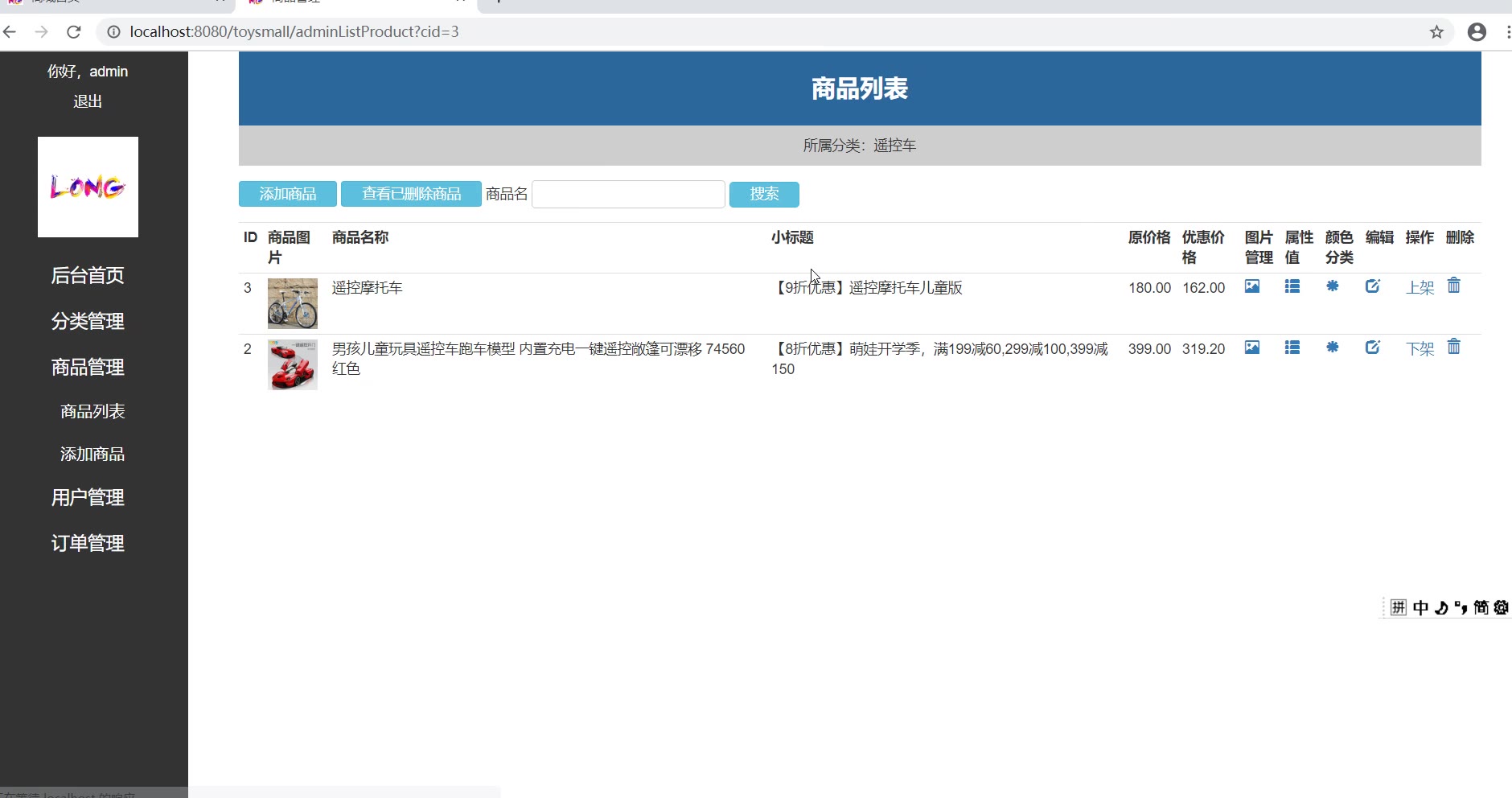
Task: Click the red car product thumbnail
Action: pyautogui.click(x=293, y=364)
